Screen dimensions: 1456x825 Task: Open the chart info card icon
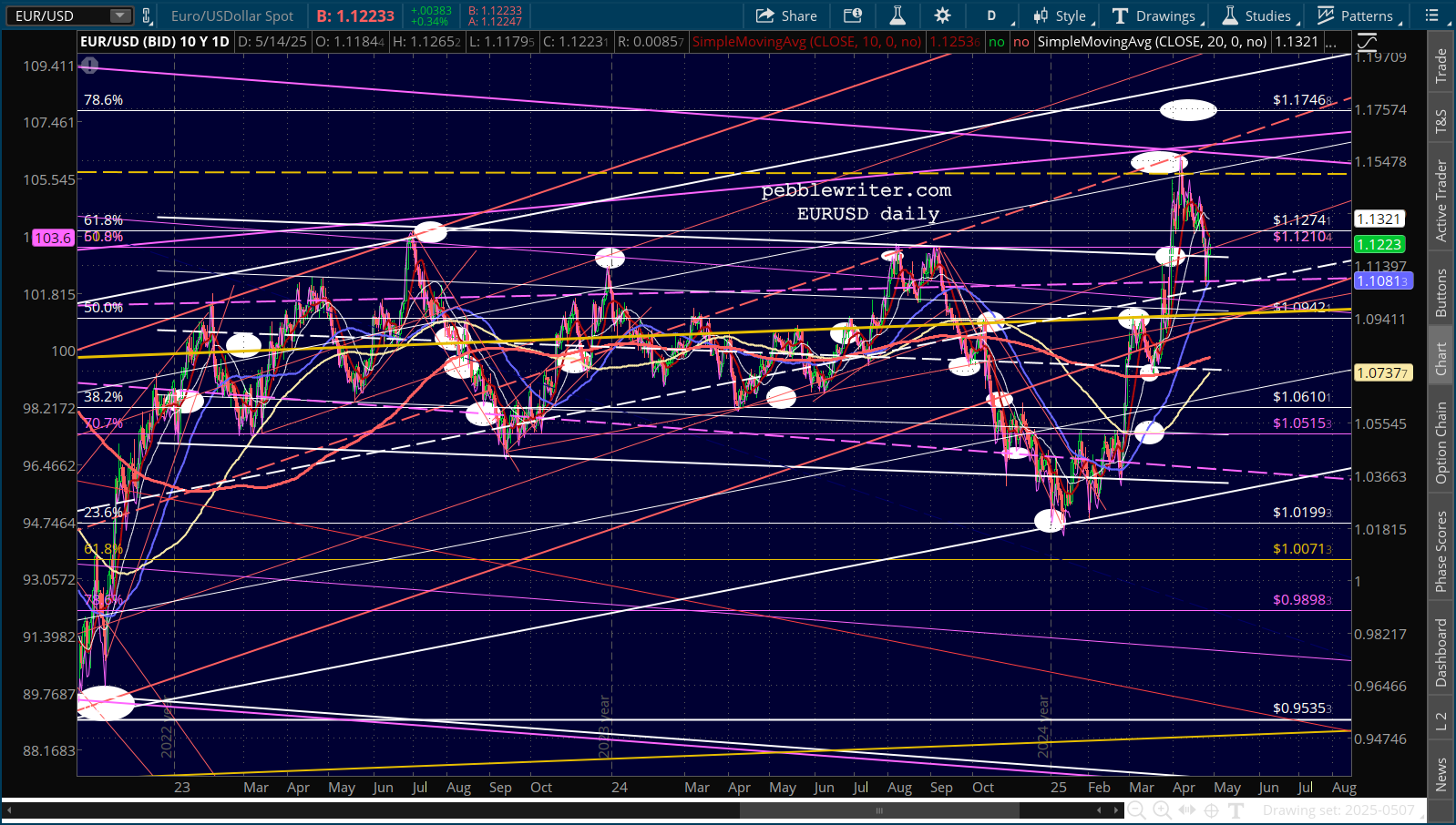[853, 15]
